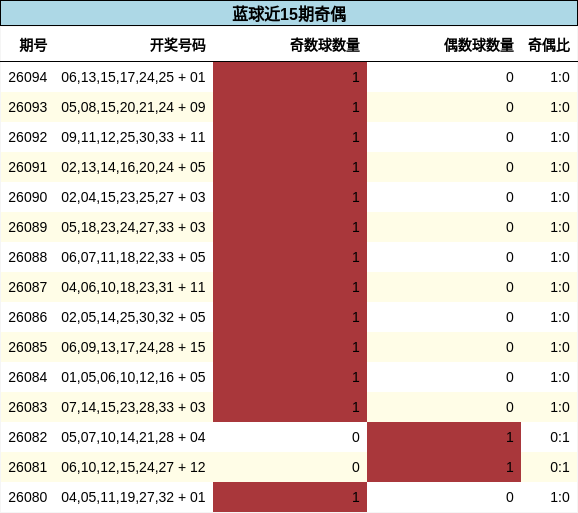Select issue number 26087
Viewport: 578px width, 513px height.
pos(28,287)
